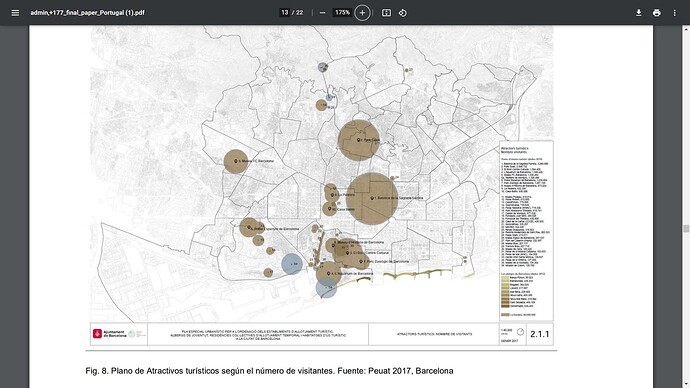The image size is (690, 388).
Task: Click the fit to page icon
Action: 386,13
